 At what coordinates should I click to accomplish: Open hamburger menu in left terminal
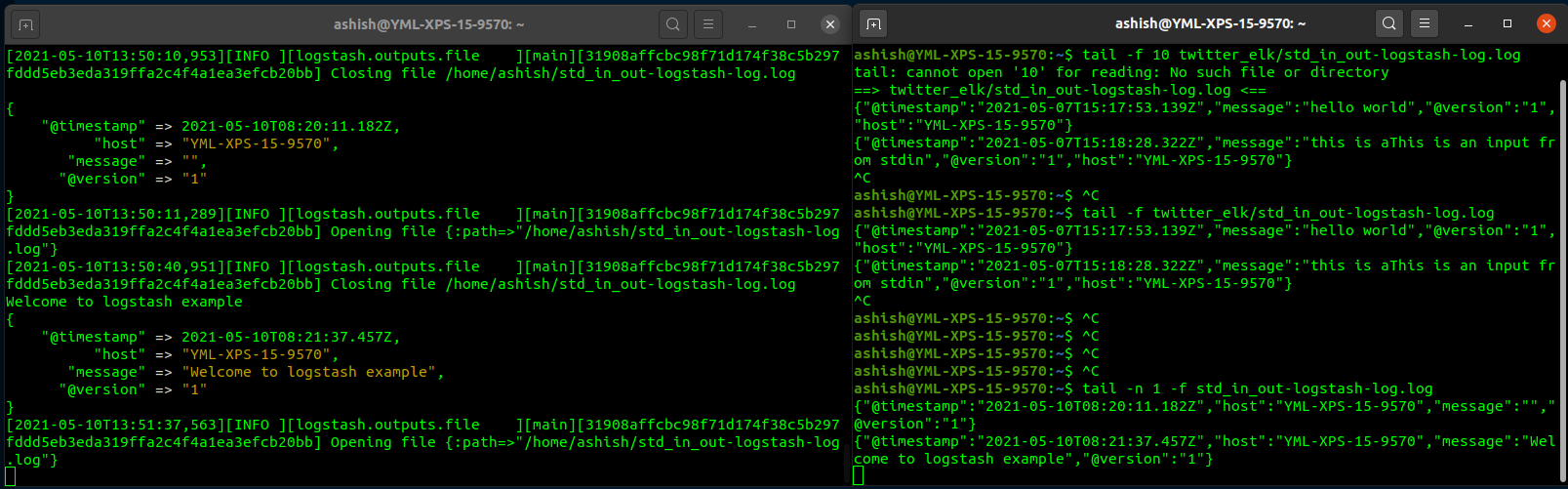coord(708,24)
